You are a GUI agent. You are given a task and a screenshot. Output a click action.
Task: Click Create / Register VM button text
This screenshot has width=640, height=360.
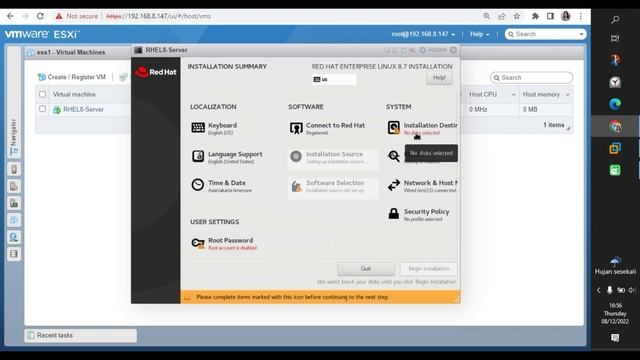(77, 77)
